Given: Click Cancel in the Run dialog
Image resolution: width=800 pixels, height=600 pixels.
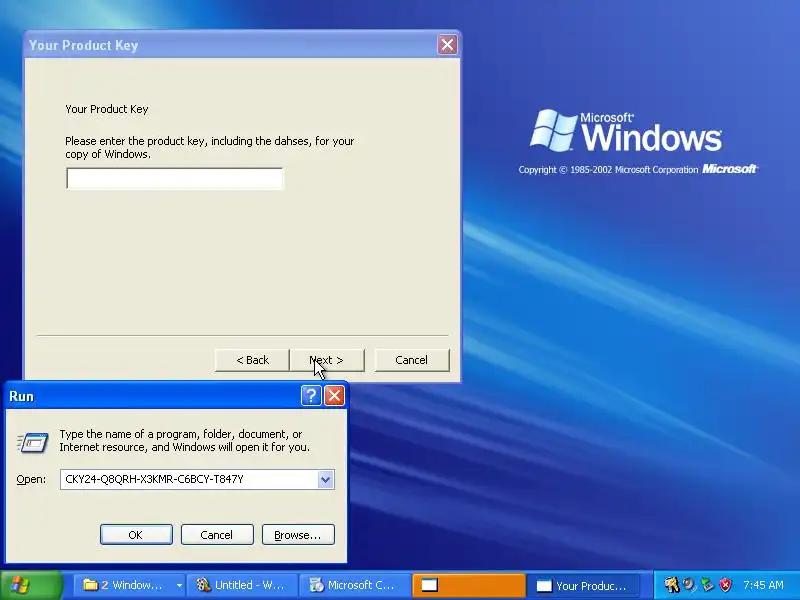Looking at the screenshot, I should tap(217, 535).
